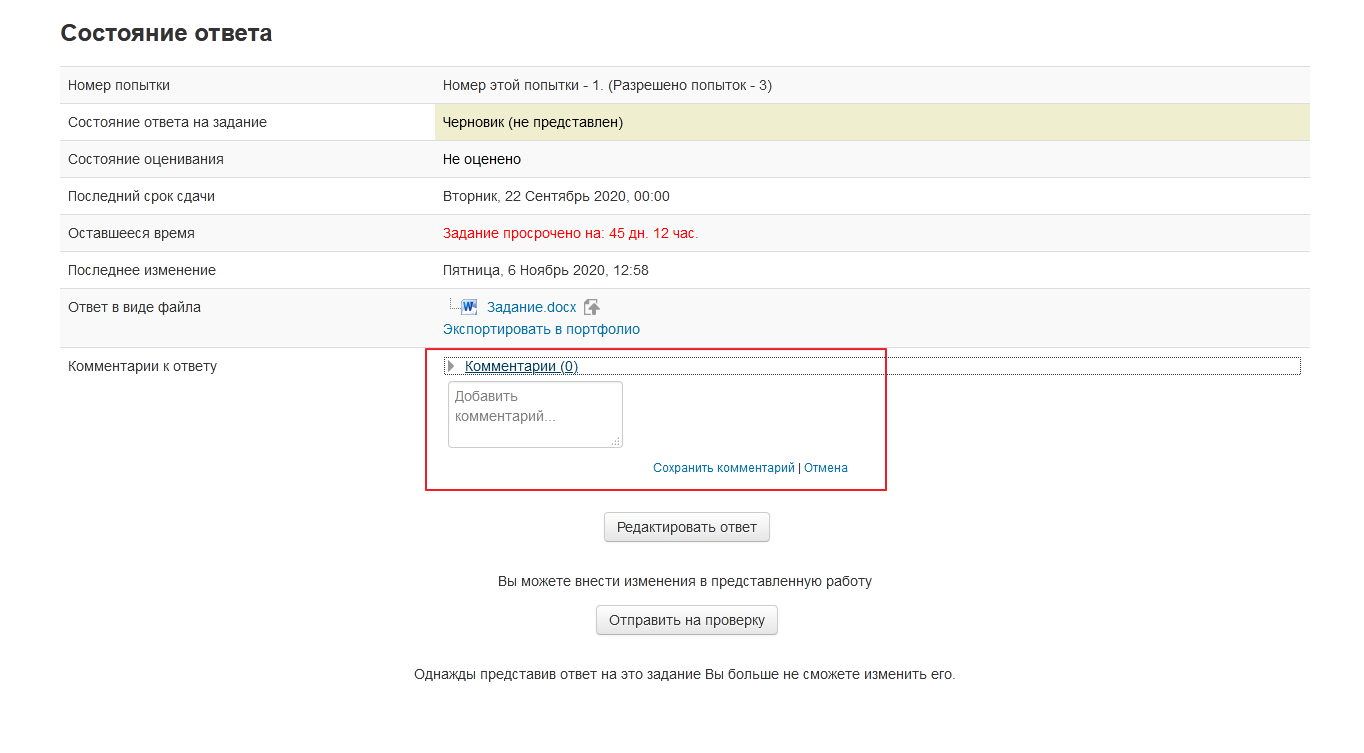Click the Word document icon beside Задание.docx
The image size is (1364, 753).
pos(469,307)
